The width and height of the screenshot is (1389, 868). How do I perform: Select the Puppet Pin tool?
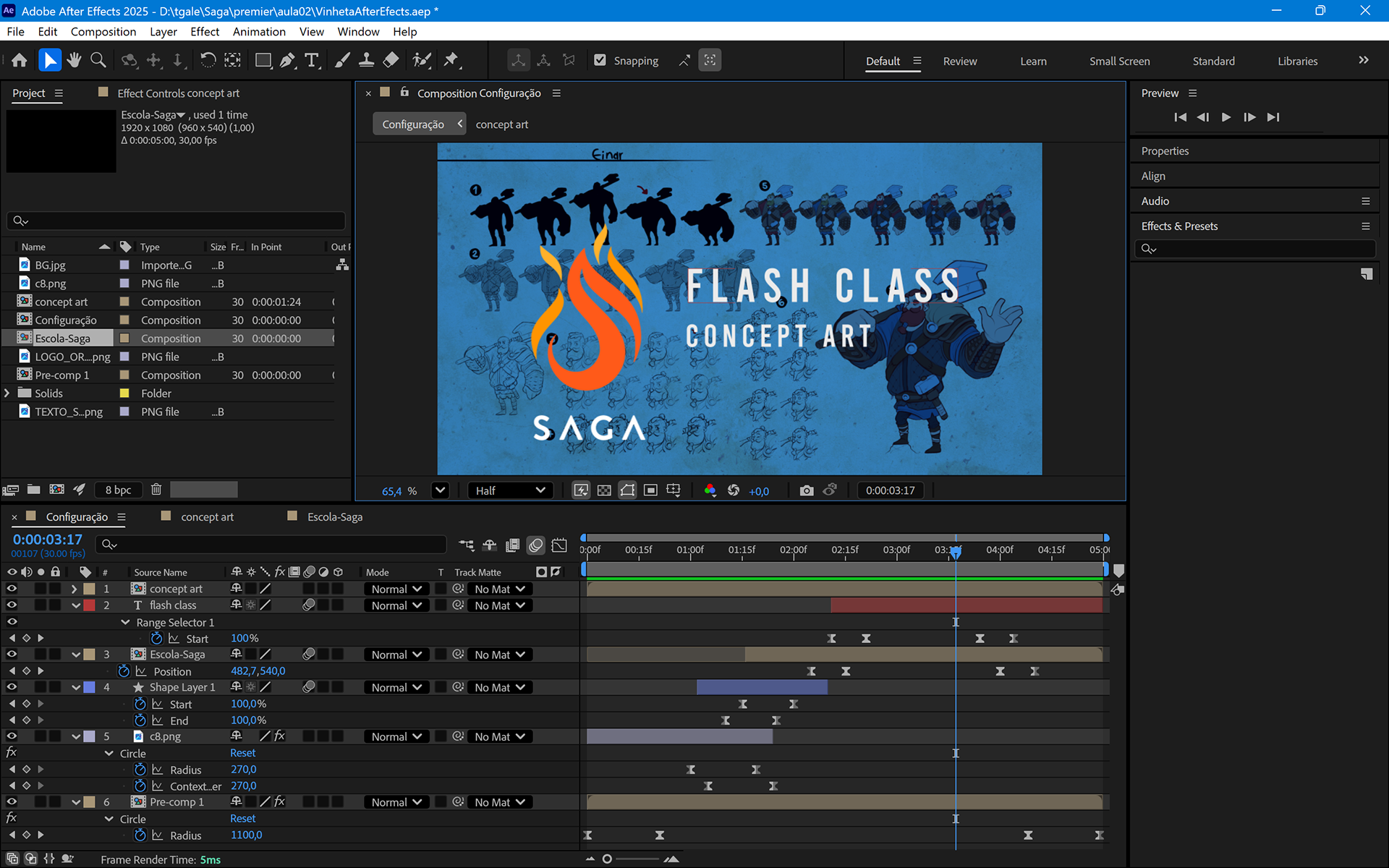[x=451, y=61]
